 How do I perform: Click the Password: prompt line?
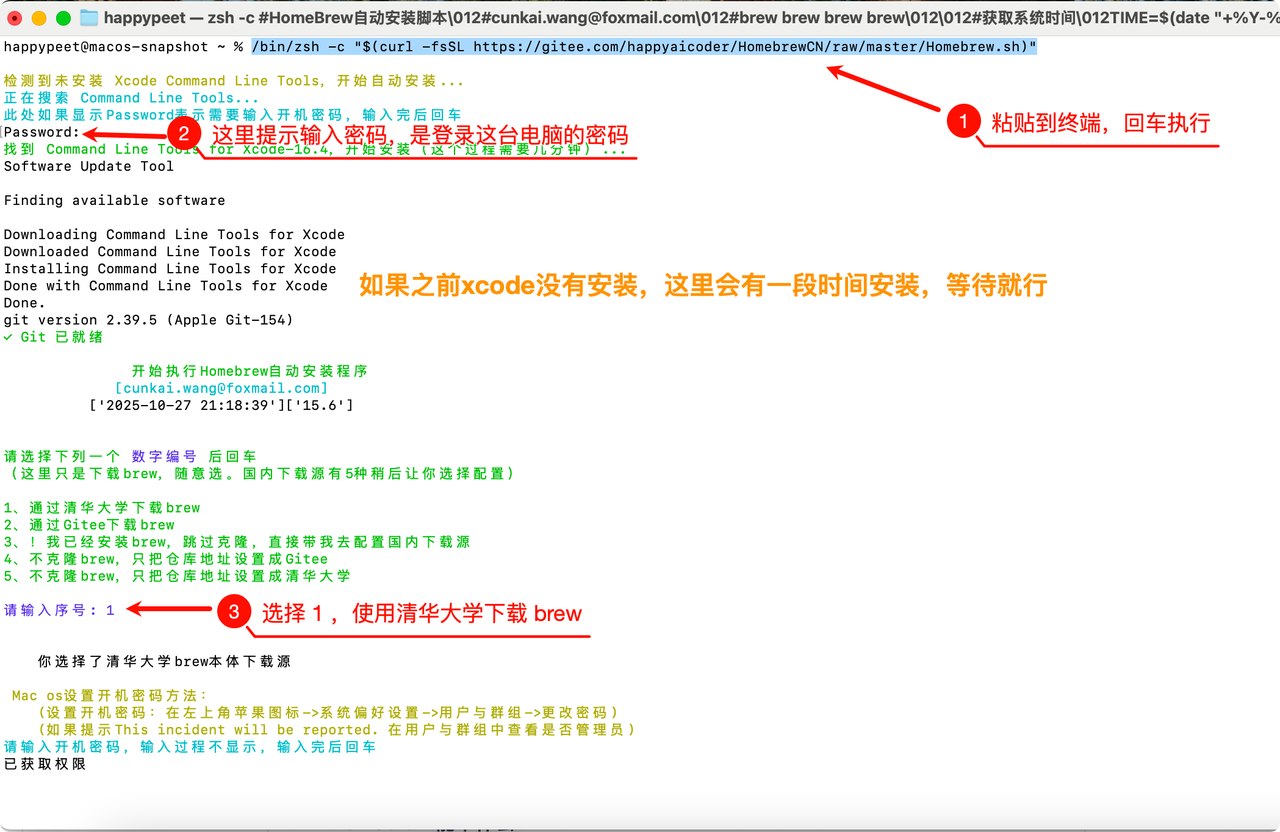(x=41, y=132)
